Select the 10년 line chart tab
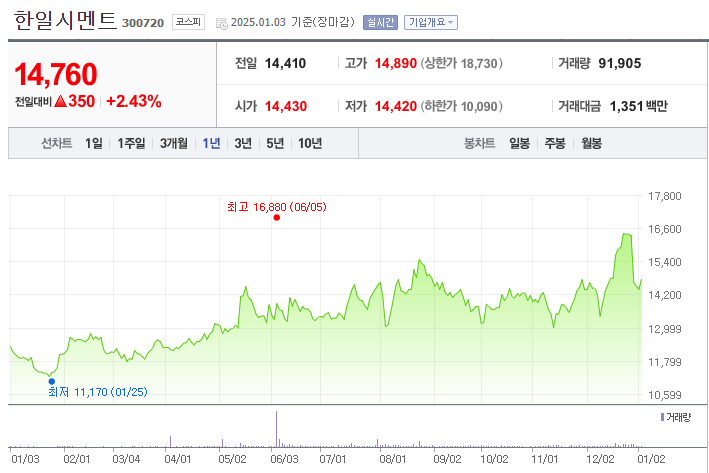This screenshot has width=709, height=473. click(310, 143)
